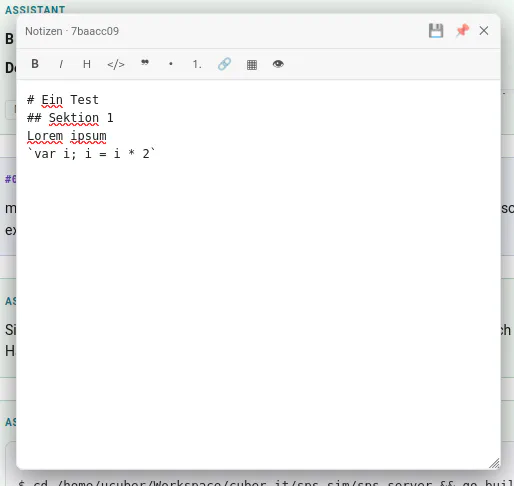Image resolution: width=514 pixels, height=486 pixels.
Task: Pin the Notizen window
Action: coord(462,31)
